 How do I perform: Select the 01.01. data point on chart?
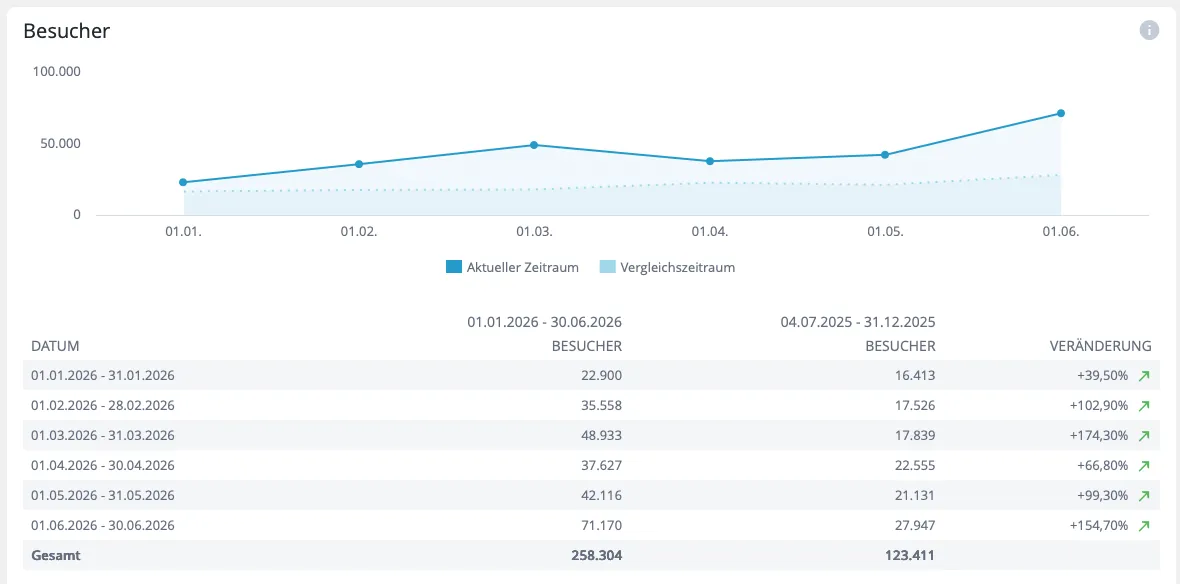(x=183, y=182)
